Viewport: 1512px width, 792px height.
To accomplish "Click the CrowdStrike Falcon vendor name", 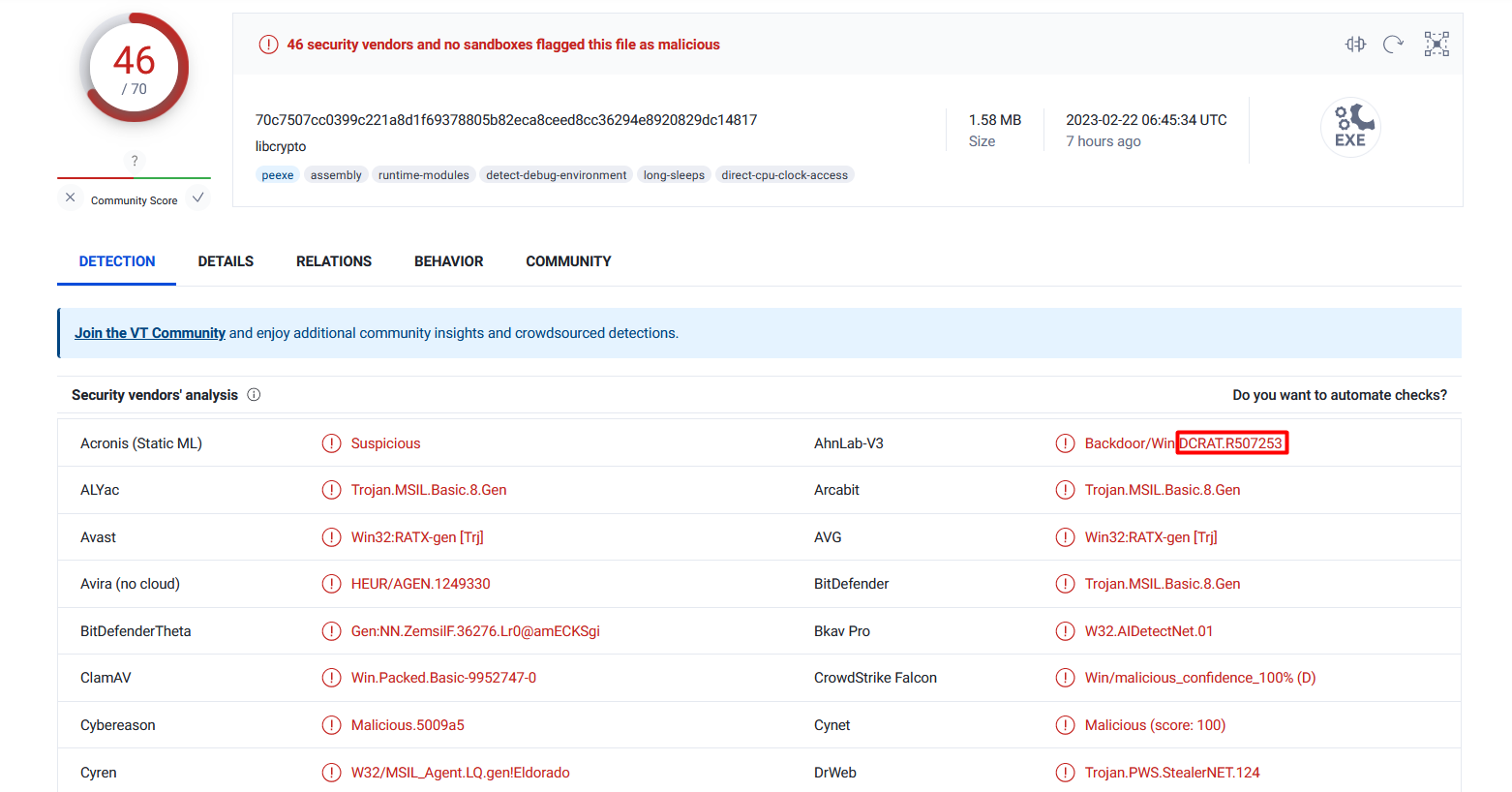I will point(875,678).
